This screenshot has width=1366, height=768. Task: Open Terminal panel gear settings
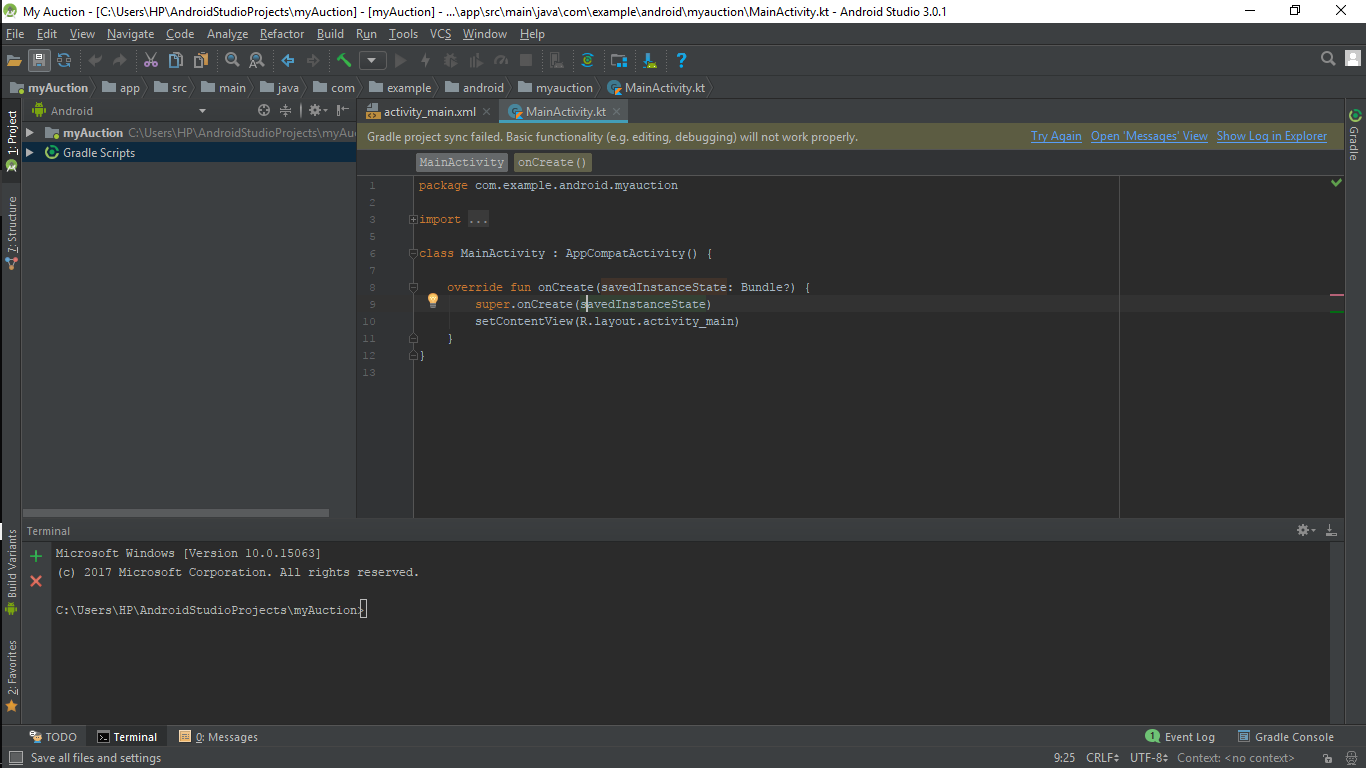1305,530
